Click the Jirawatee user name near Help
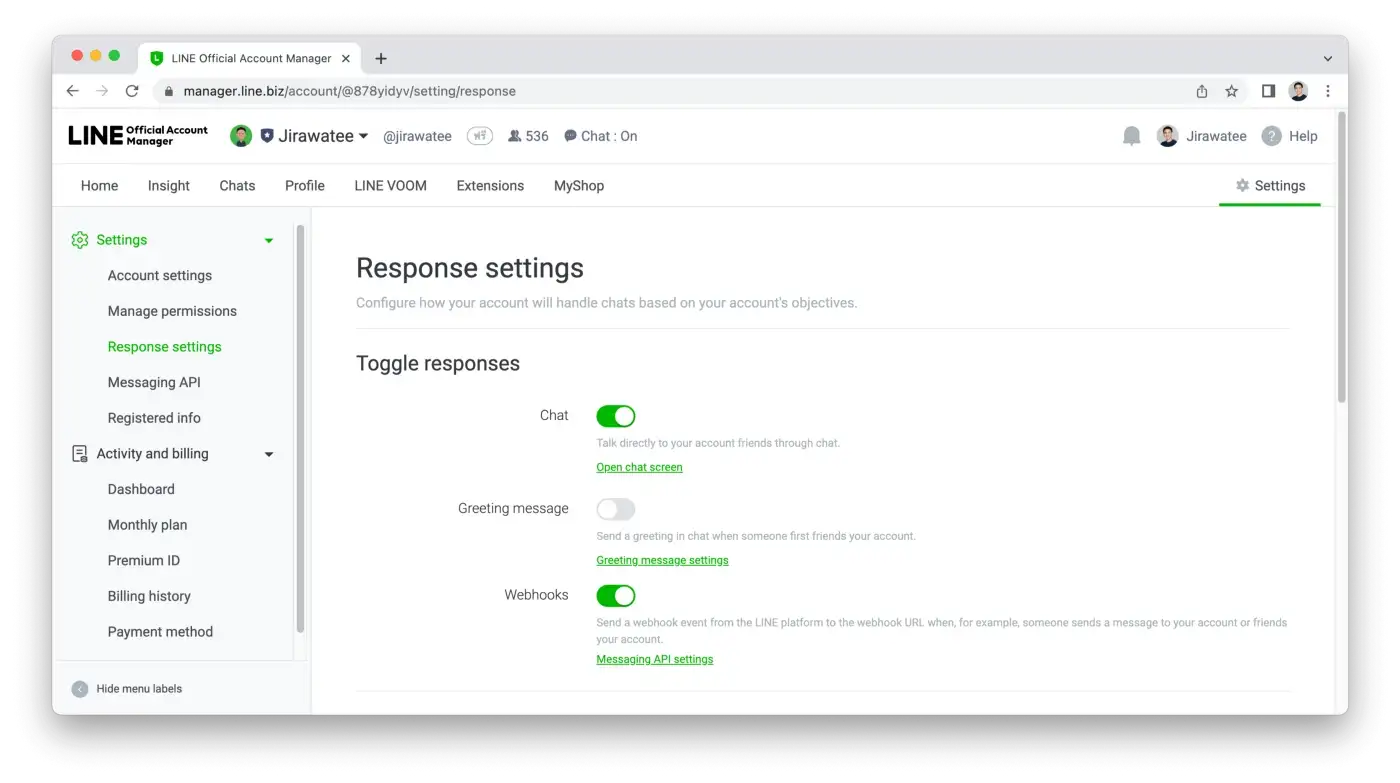Screen dimensions: 1400x783 tap(1216, 136)
